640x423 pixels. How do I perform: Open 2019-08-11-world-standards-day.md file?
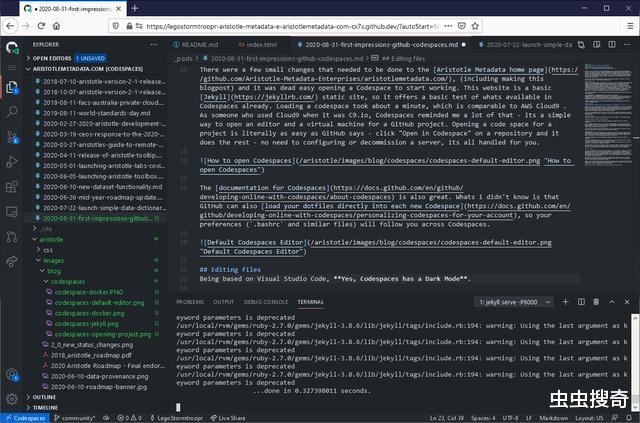coord(96,113)
